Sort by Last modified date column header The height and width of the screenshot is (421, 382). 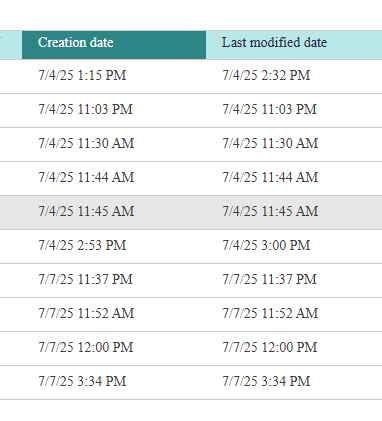tap(294, 45)
